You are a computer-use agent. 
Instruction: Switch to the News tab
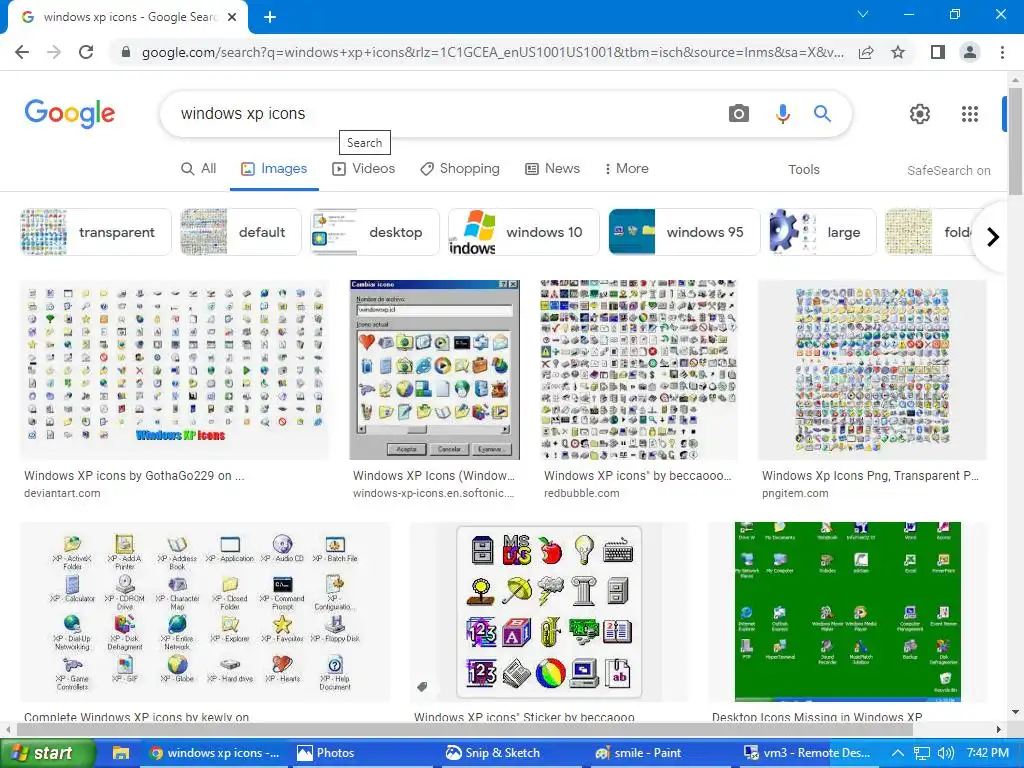click(x=552, y=168)
